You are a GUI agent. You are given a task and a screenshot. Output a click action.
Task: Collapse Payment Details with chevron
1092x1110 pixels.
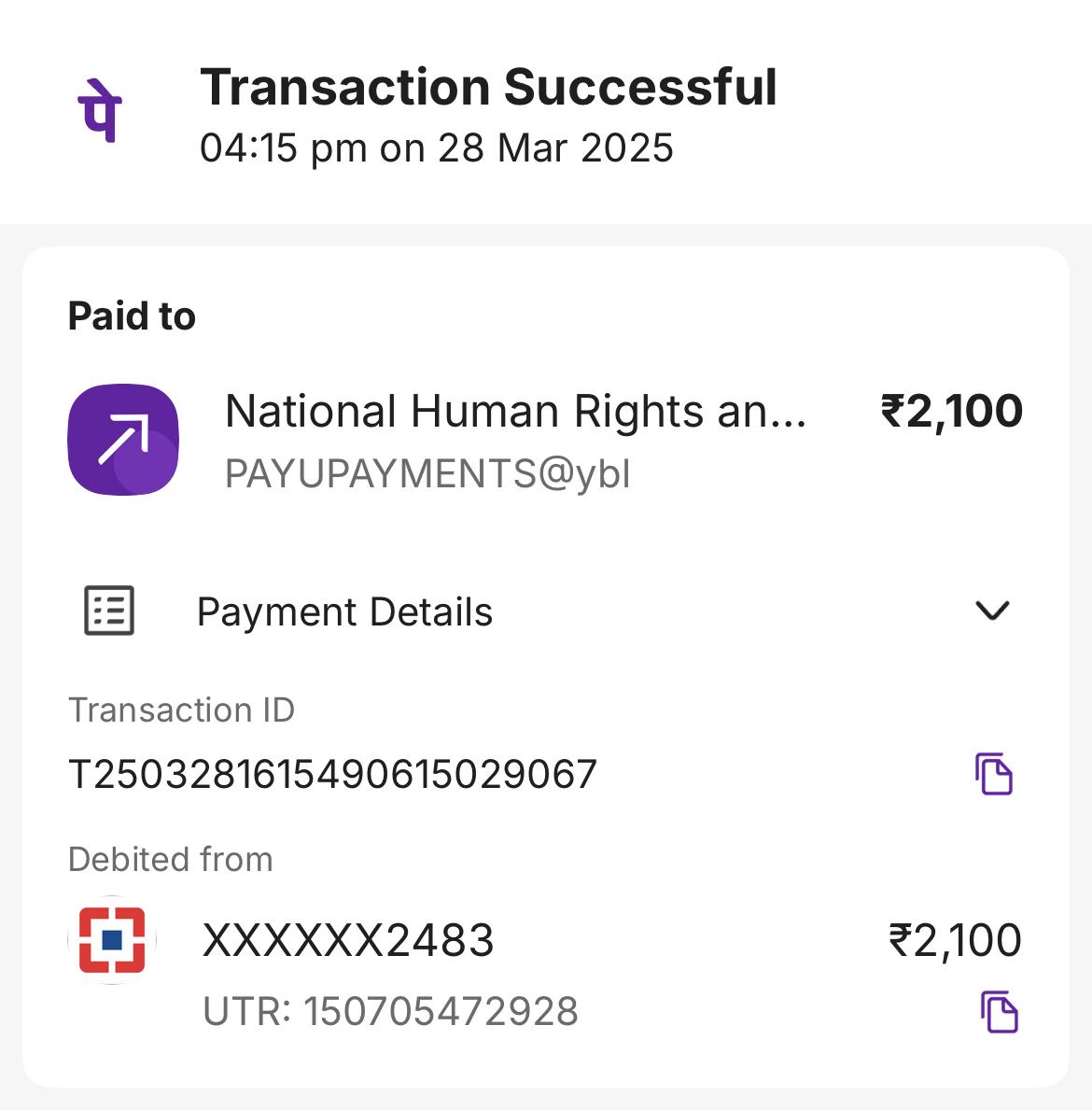[x=991, y=611]
